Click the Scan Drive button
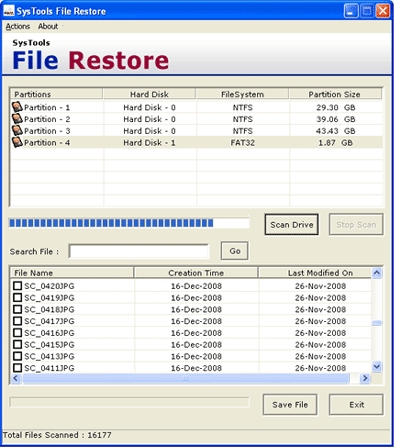The height and width of the screenshot is (448, 394). pyautogui.click(x=292, y=225)
